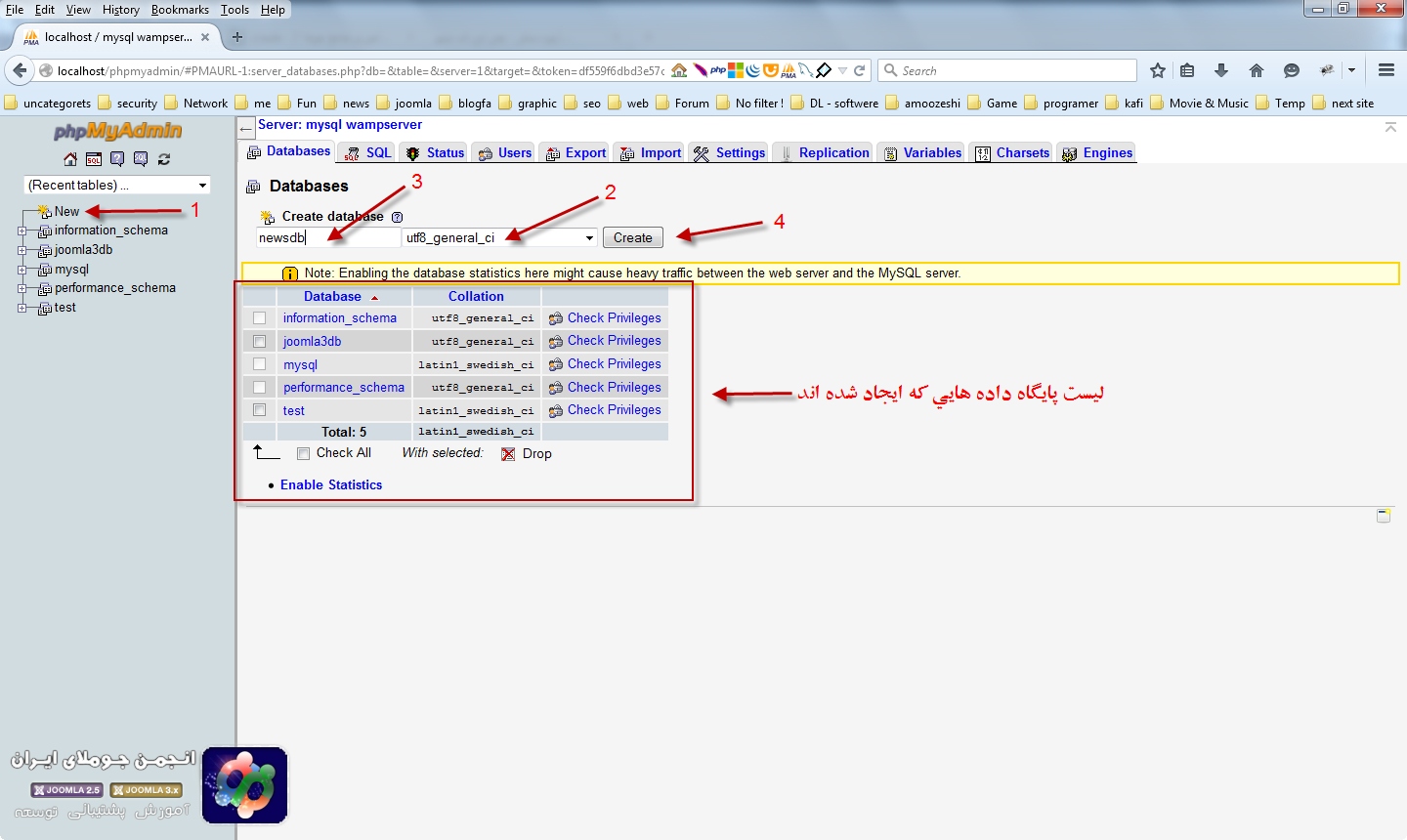Screen dimensions: 1407x840
Task: Open the SQL query window icon
Action: click(x=94, y=159)
